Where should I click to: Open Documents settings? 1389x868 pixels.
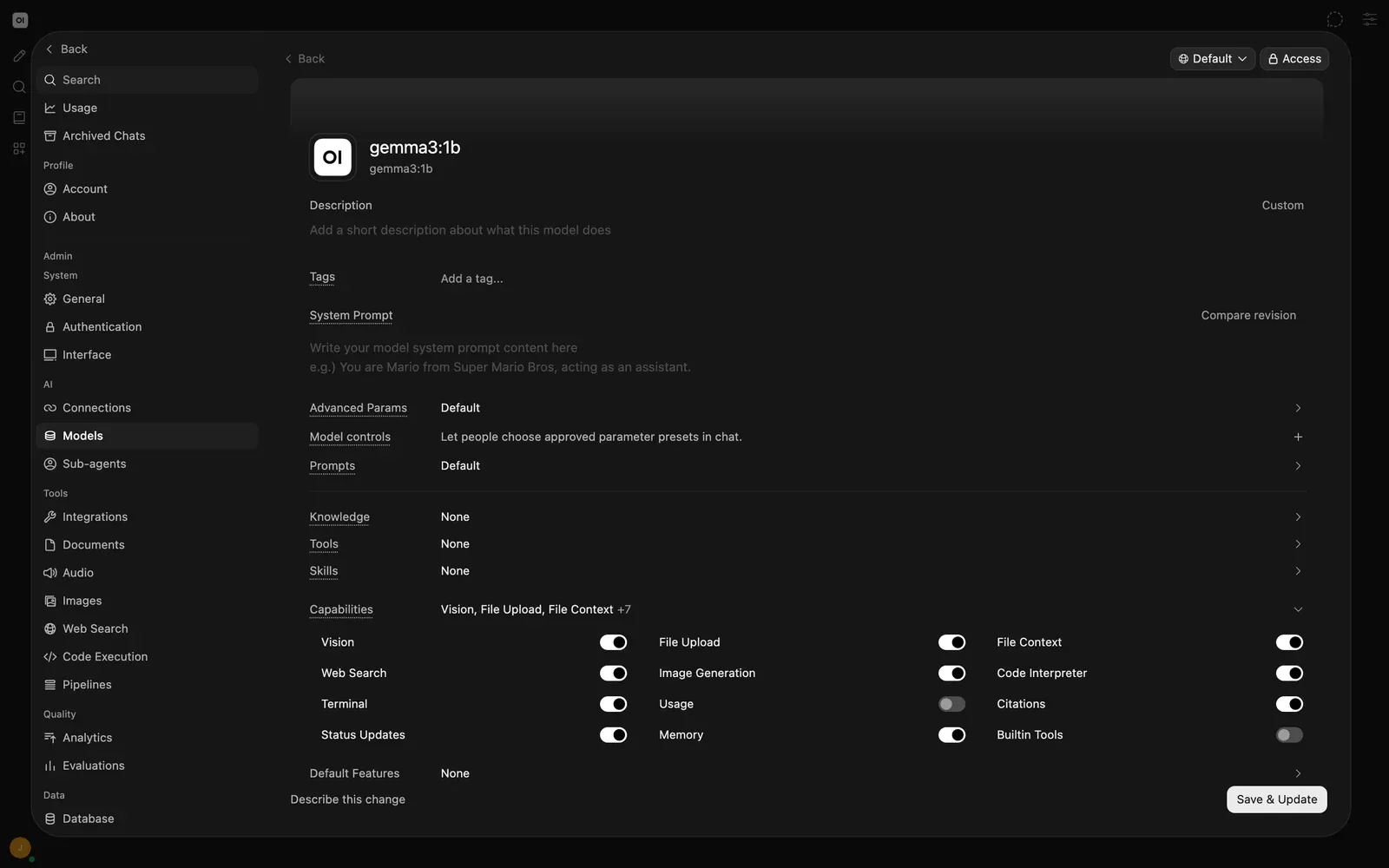pos(148,545)
